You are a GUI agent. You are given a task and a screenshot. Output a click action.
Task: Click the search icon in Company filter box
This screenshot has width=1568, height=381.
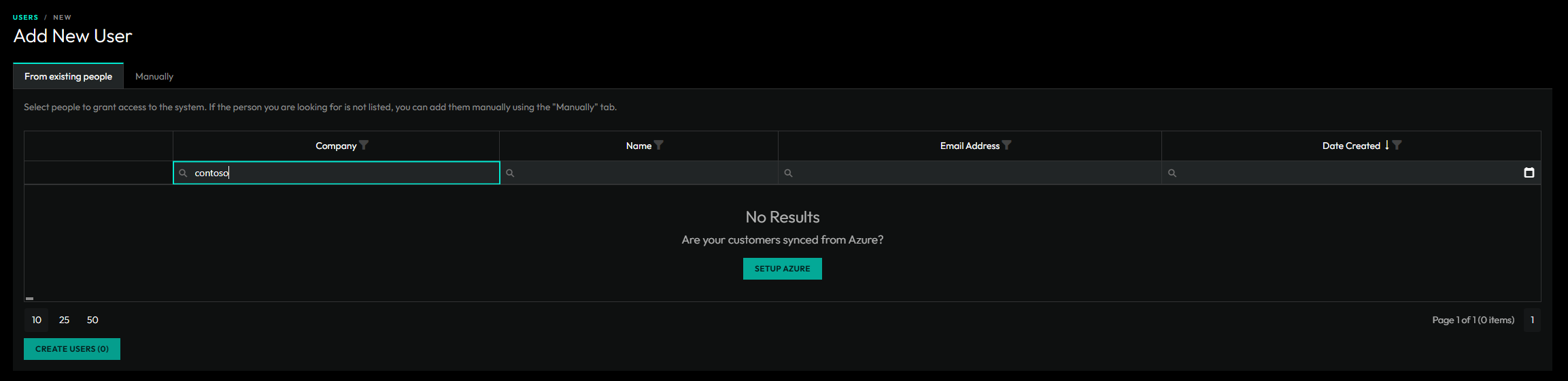(x=183, y=173)
